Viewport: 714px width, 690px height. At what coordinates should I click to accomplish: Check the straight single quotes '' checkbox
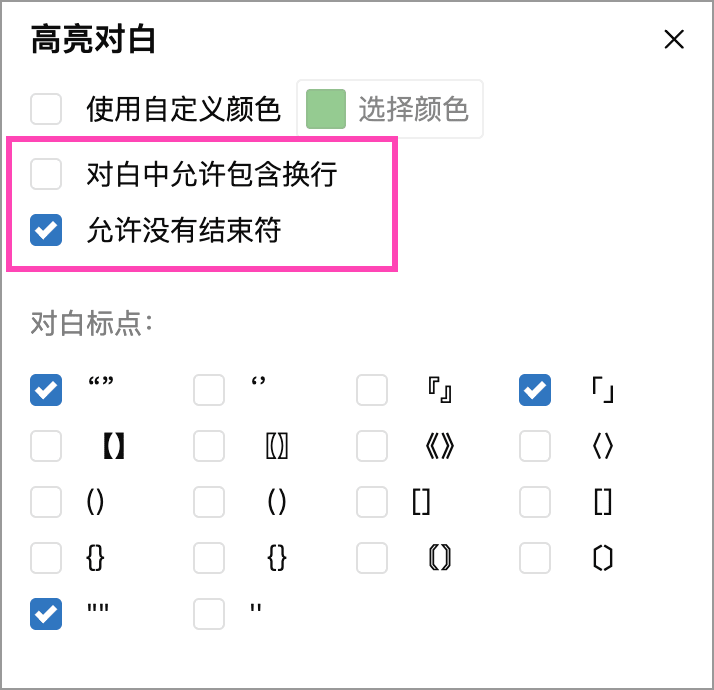pos(209,614)
